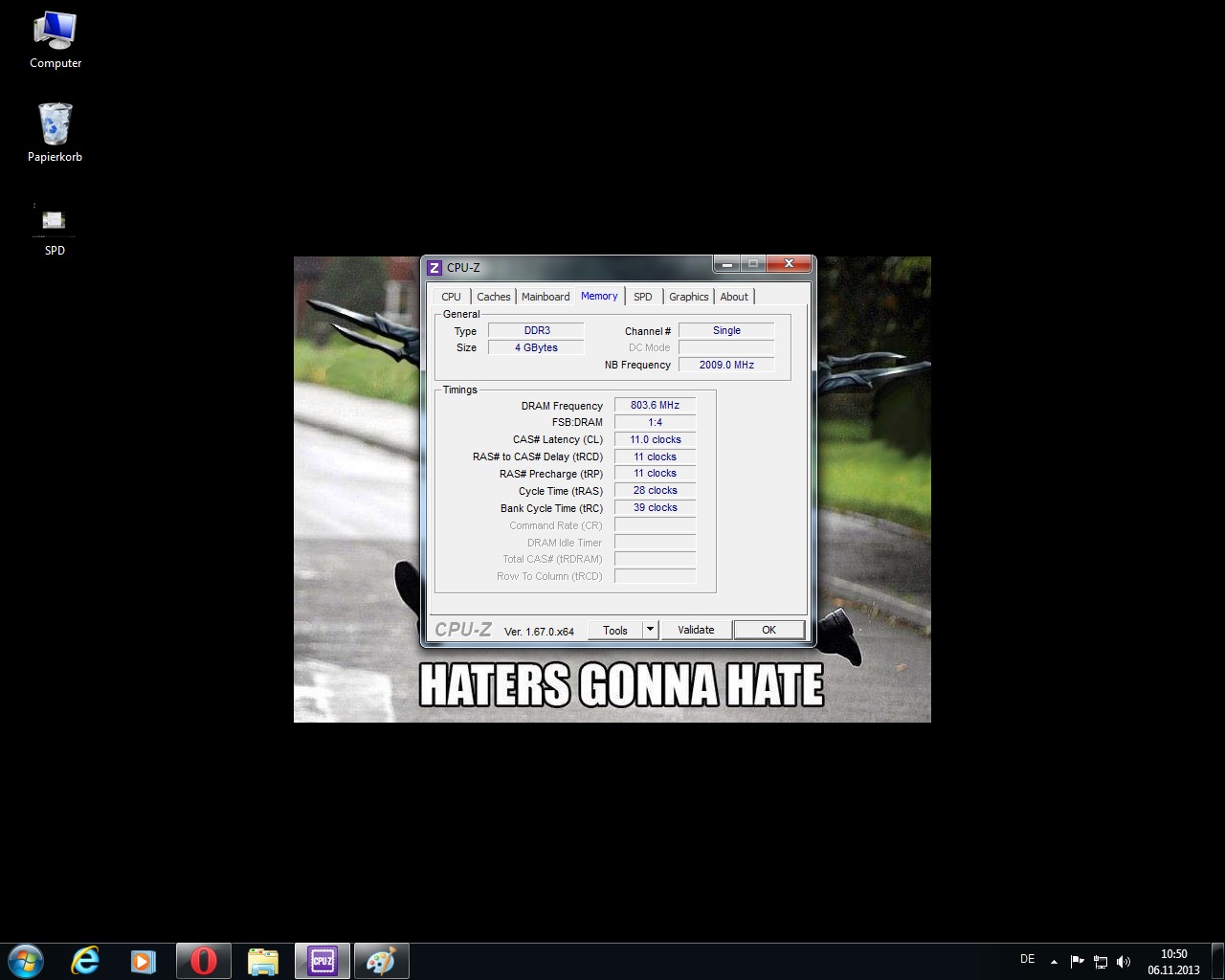This screenshot has width=1225, height=980.
Task: Click the DE language indicator
Action: click(x=1027, y=959)
